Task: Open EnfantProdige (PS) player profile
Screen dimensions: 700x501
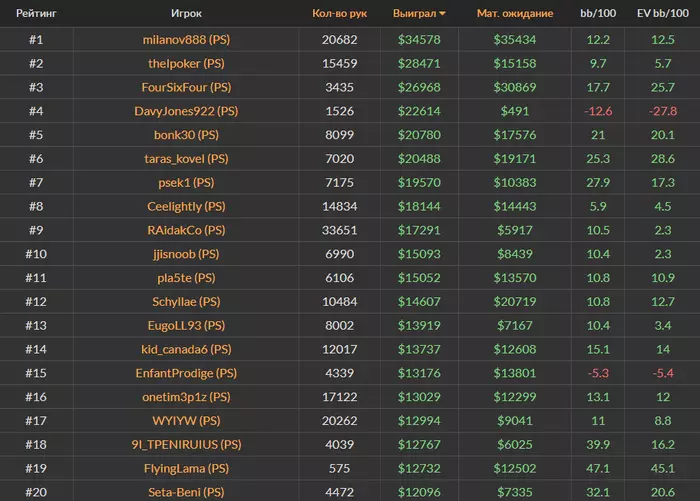Action: [x=186, y=374]
